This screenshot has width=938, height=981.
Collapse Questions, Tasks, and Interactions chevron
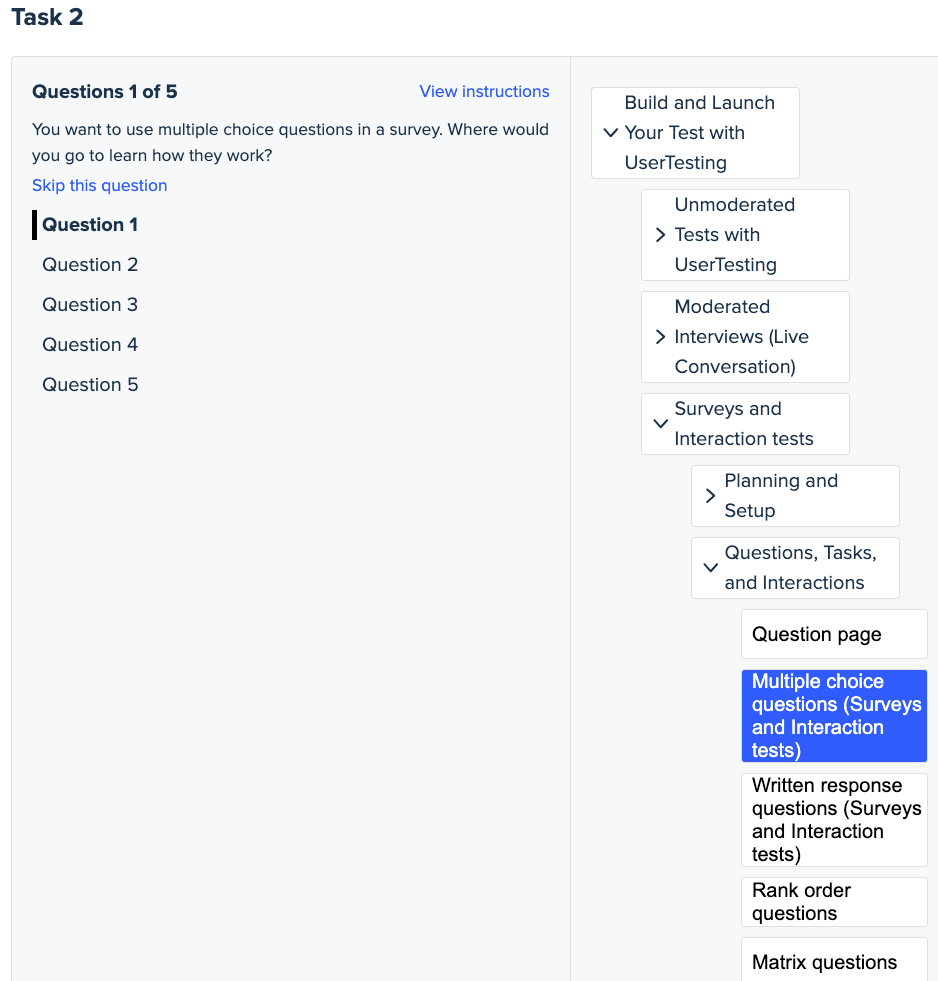point(710,568)
